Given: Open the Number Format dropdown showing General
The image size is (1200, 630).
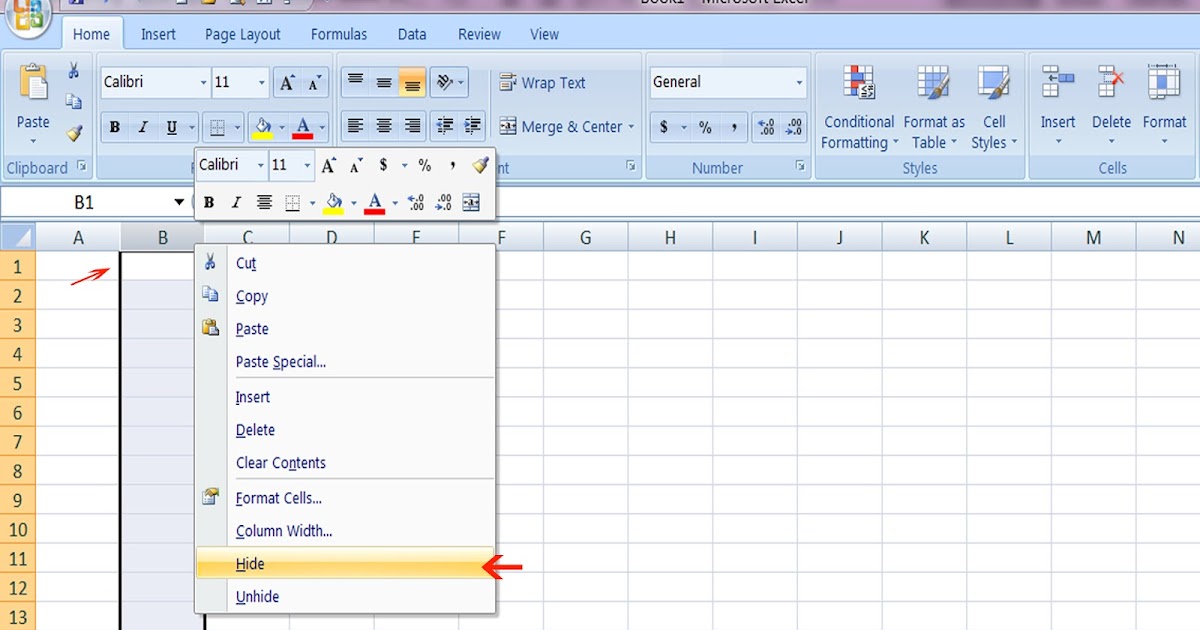Looking at the screenshot, I should point(727,82).
